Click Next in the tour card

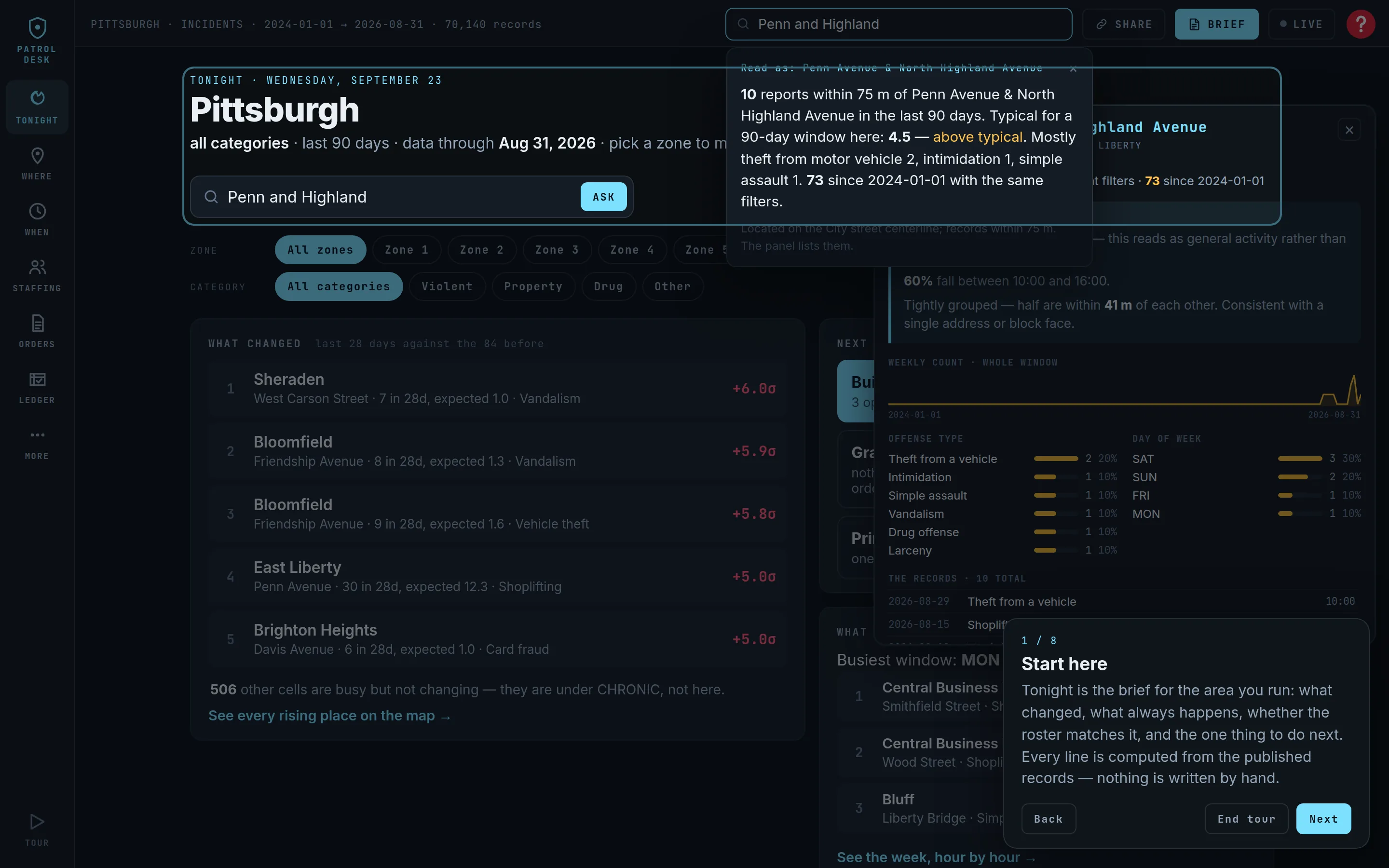pos(1323,819)
